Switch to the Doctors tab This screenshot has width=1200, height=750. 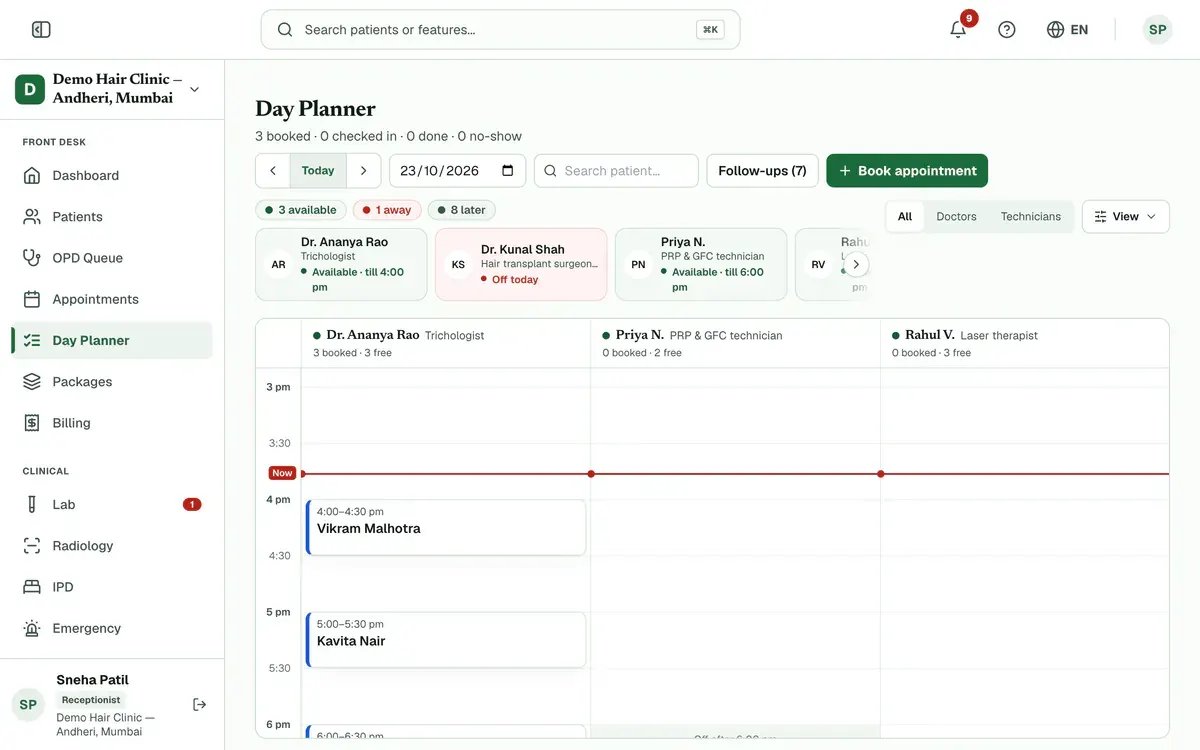(956, 217)
